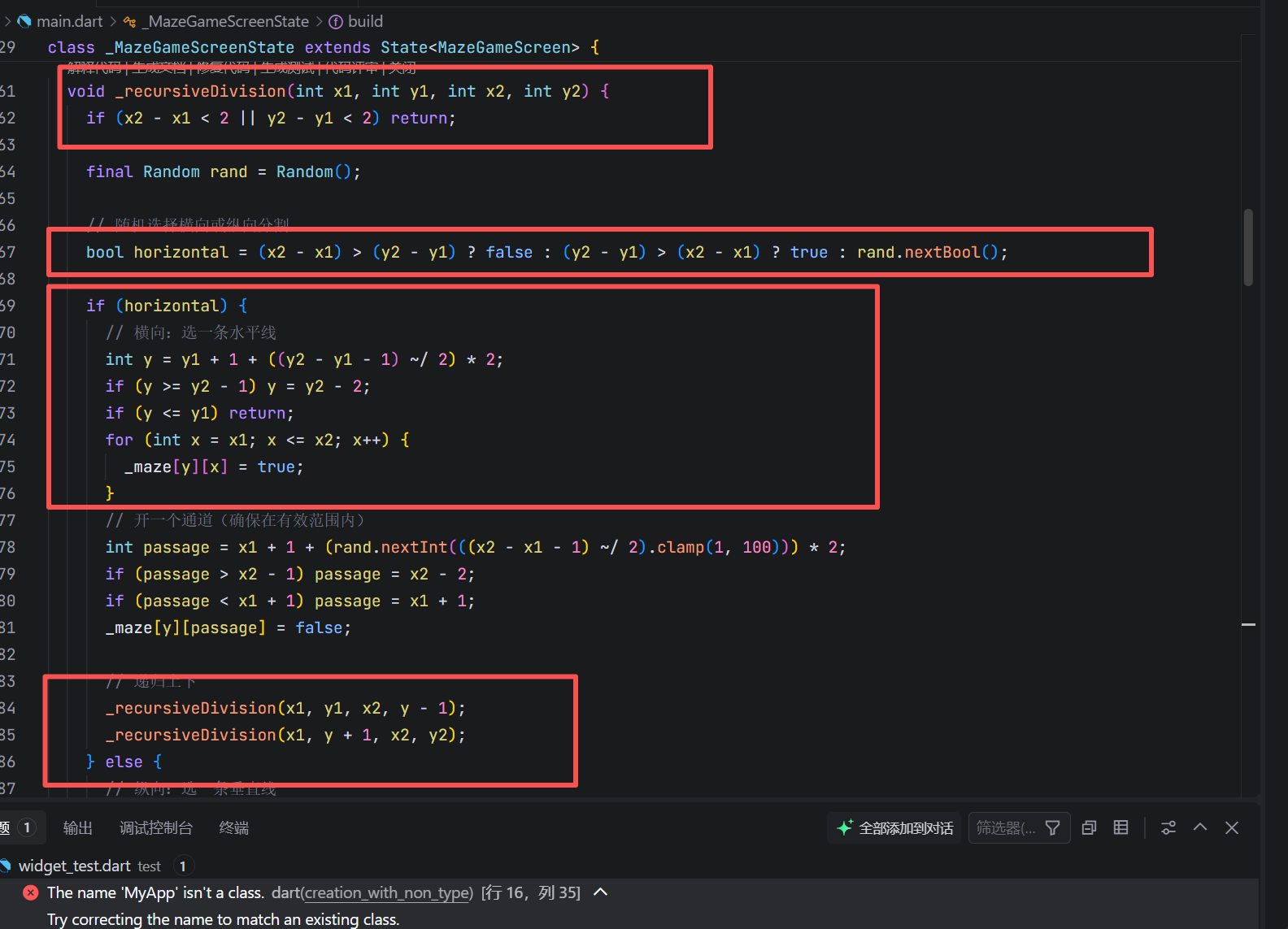Viewport: 1288px width, 929px height.
Task: Click 'rand.nextBool()' in the horizontal line
Action: tap(928, 252)
